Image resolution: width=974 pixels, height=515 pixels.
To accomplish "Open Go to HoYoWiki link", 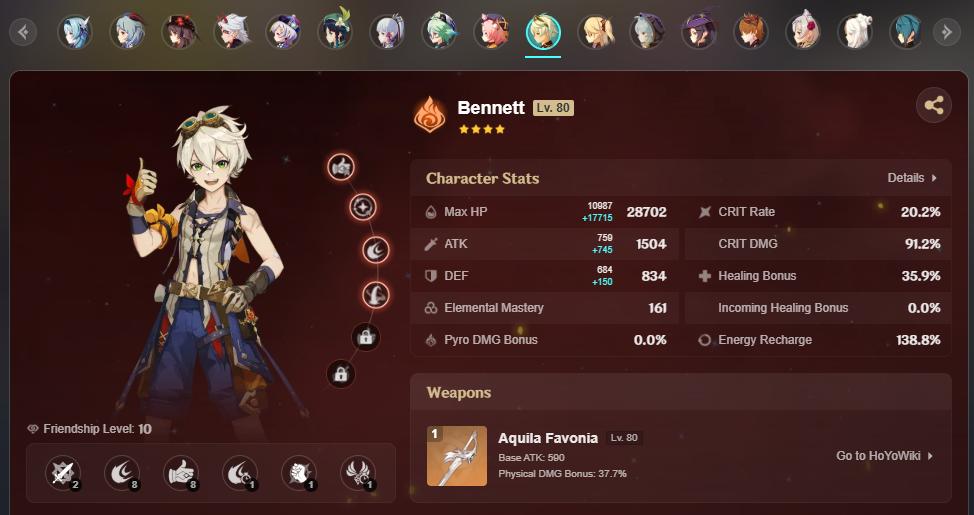I will tap(885, 456).
